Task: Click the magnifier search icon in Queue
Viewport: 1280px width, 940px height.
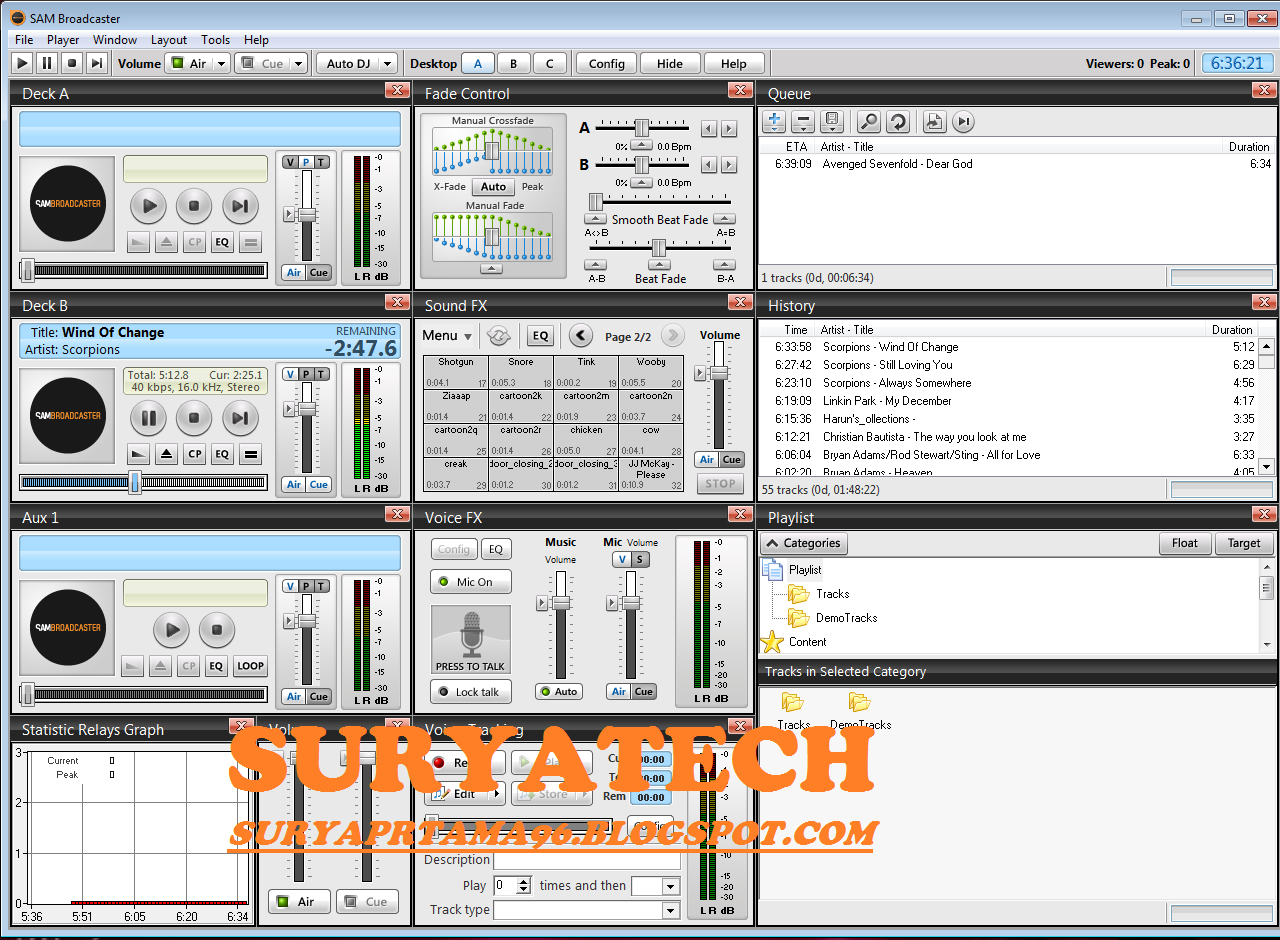Action: point(869,122)
